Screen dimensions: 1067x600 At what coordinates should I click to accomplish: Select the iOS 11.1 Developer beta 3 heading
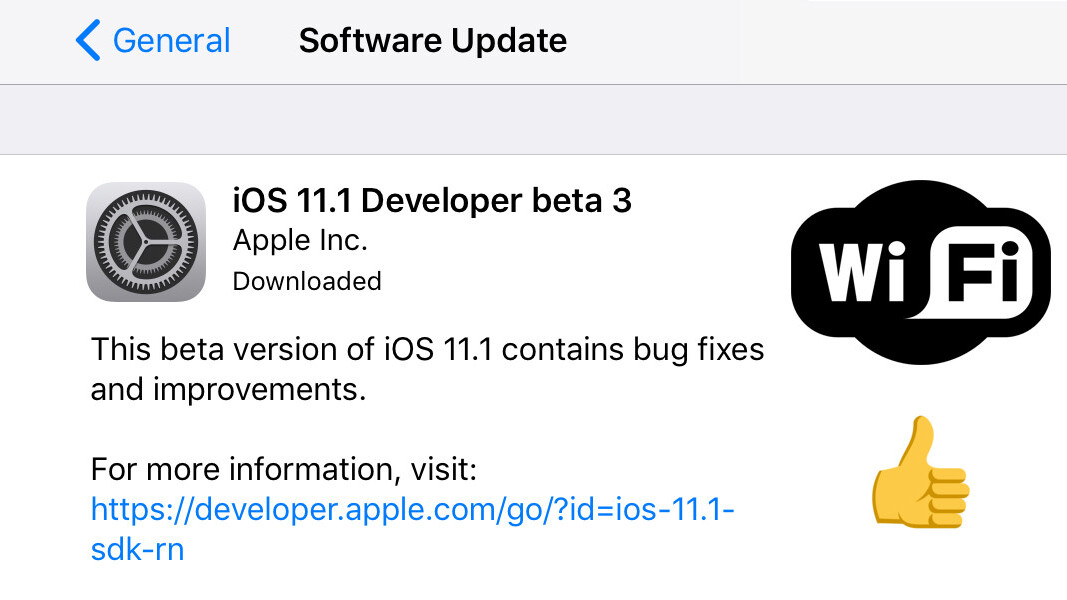[x=432, y=201]
